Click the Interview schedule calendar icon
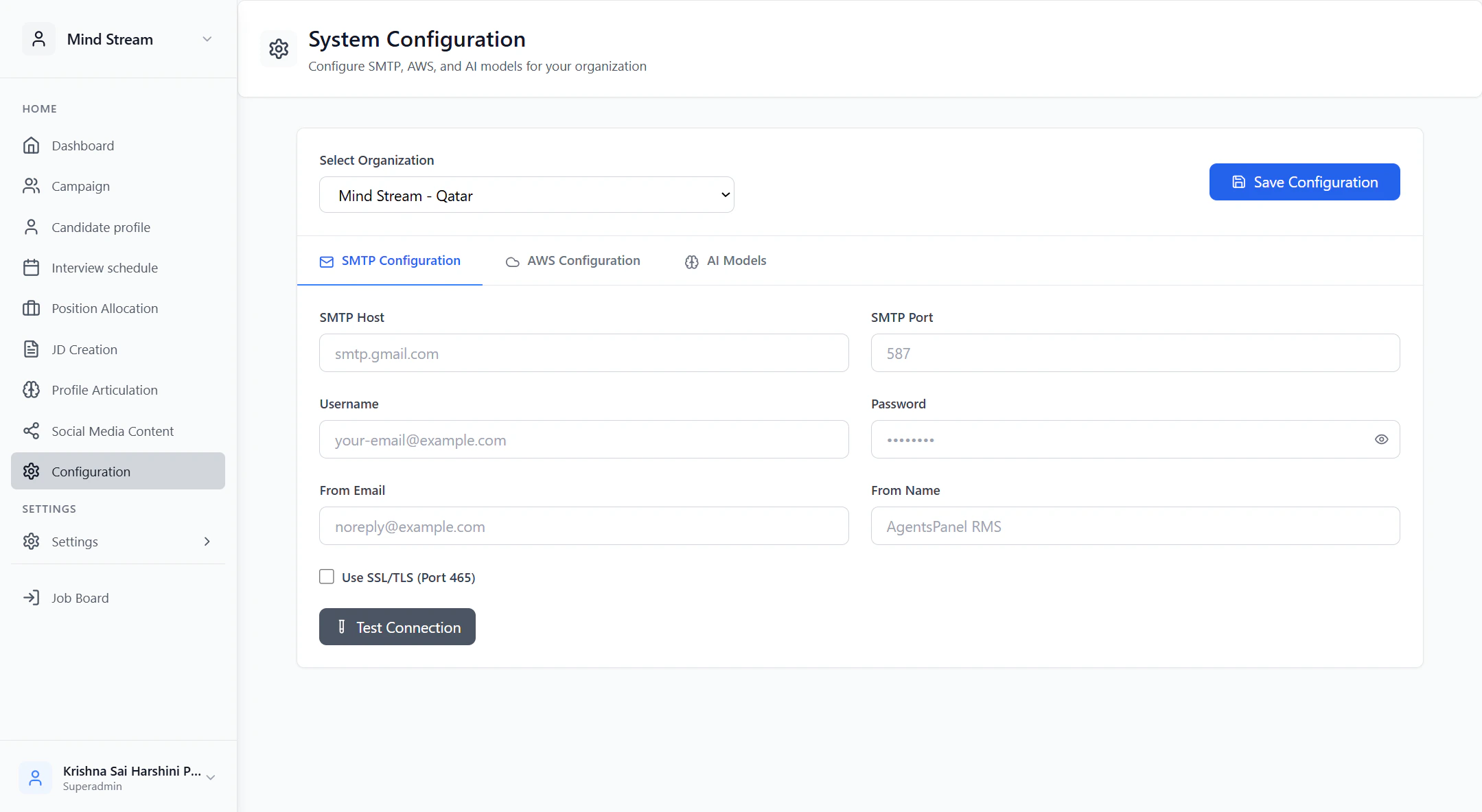Image resolution: width=1482 pixels, height=812 pixels. tap(31, 268)
